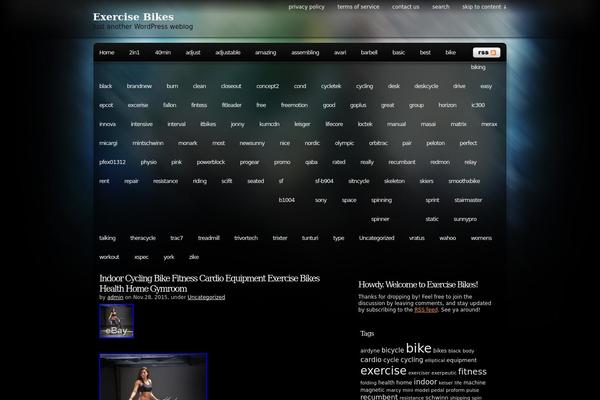Select the bike category menu item
The image size is (600, 400).
[x=450, y=52]
